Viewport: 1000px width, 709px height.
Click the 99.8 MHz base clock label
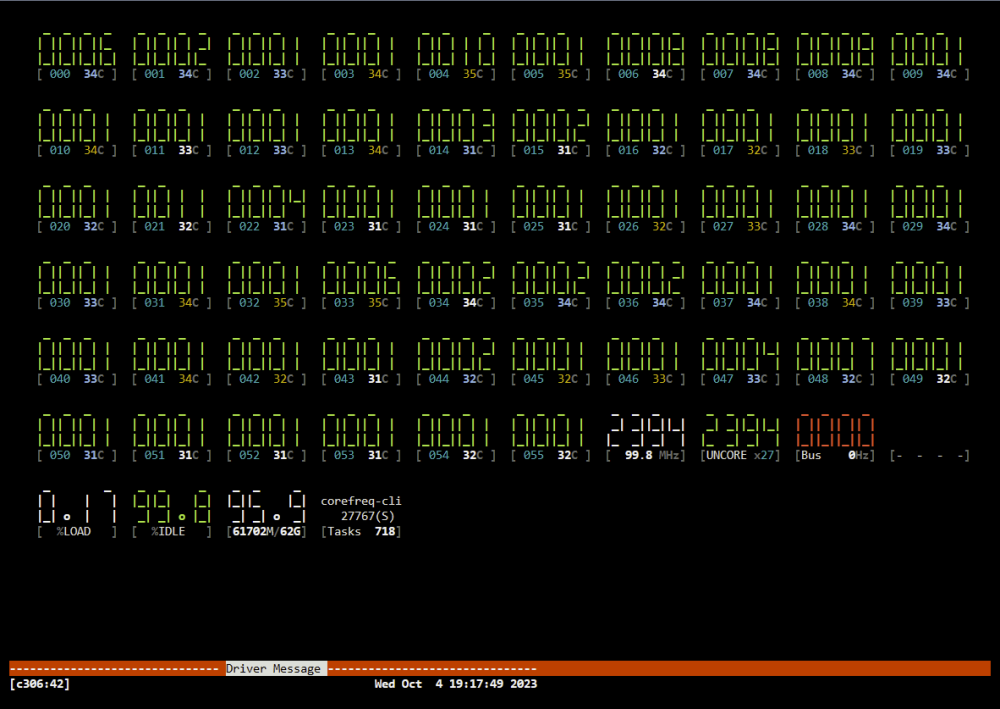point(645,455)
